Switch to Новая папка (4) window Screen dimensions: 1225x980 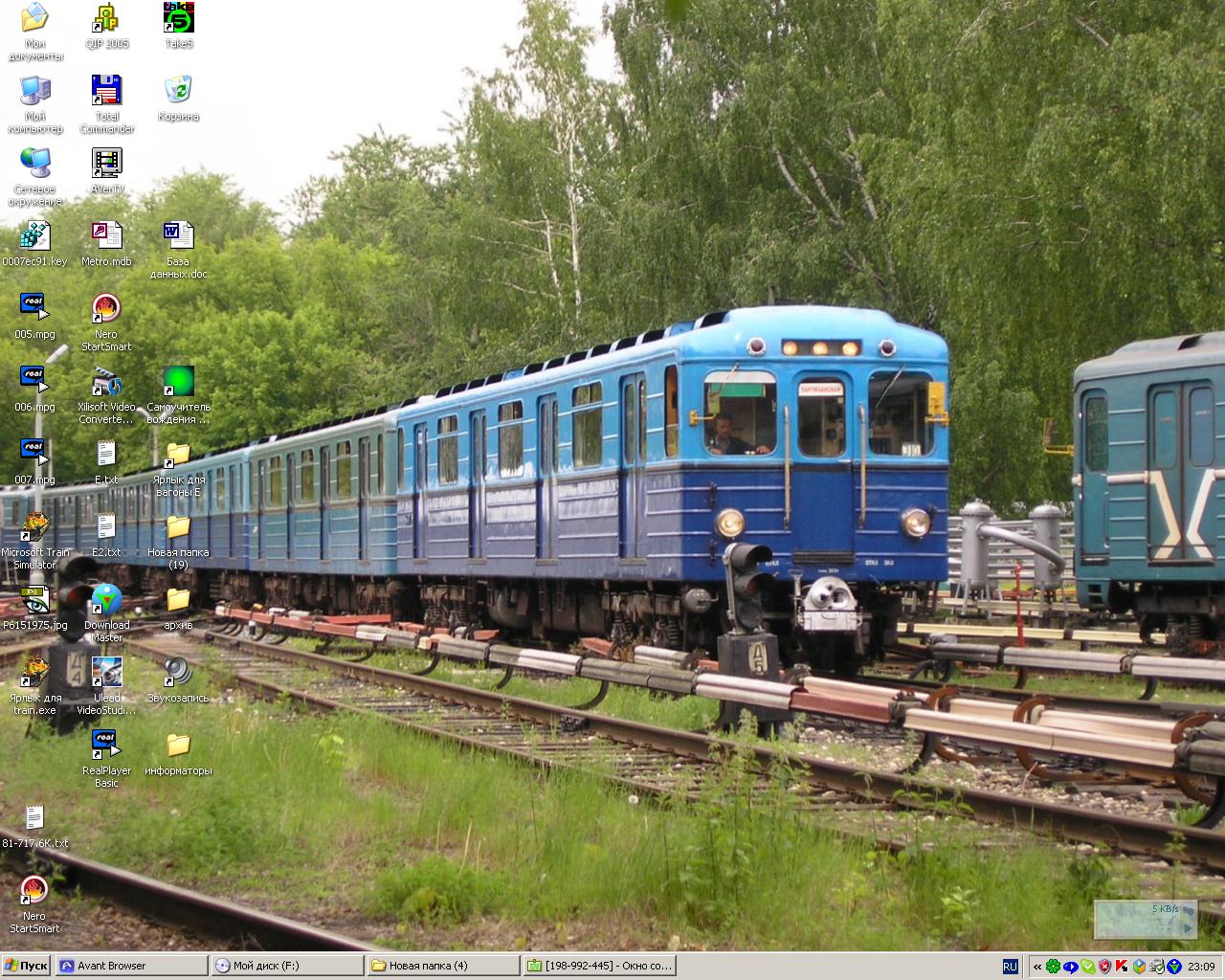click(443, 966)
